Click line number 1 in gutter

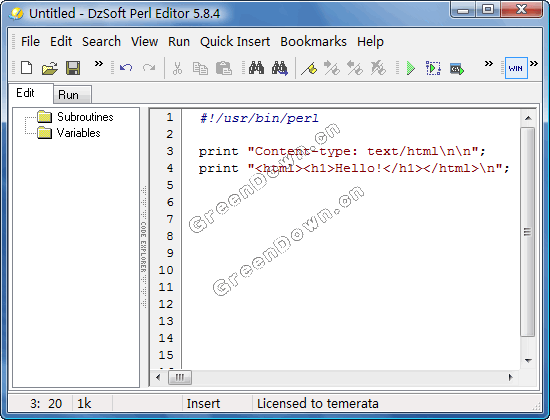click(170, 117)
